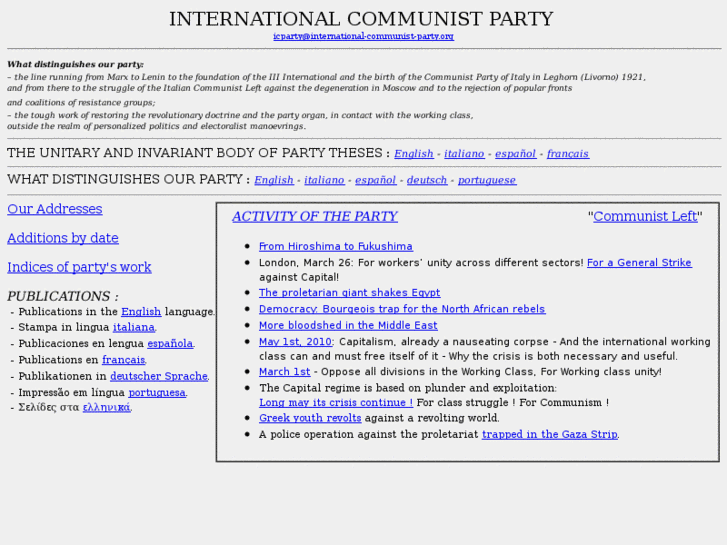Click the International Communist Party title
727x545 pixels.
361,19
